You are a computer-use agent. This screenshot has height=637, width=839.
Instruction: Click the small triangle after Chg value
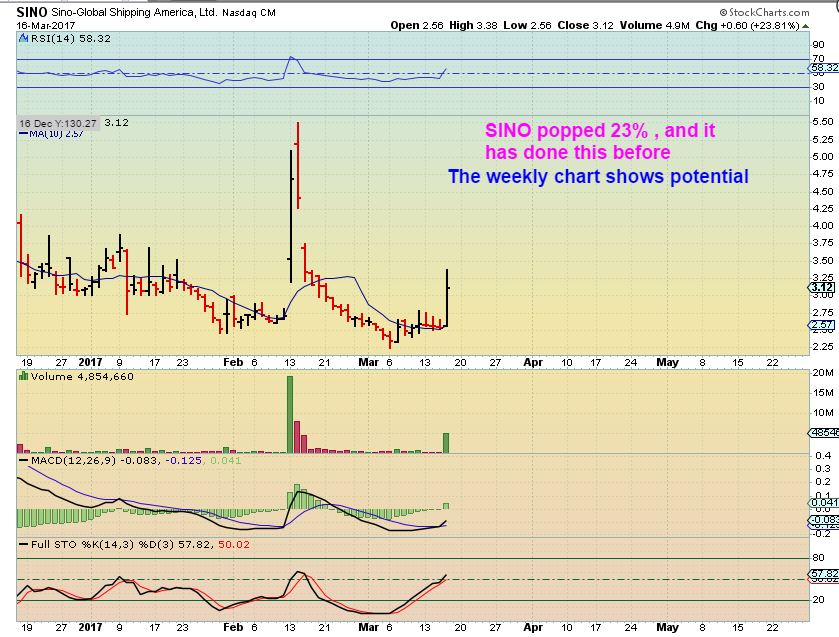tap(806, 26)
